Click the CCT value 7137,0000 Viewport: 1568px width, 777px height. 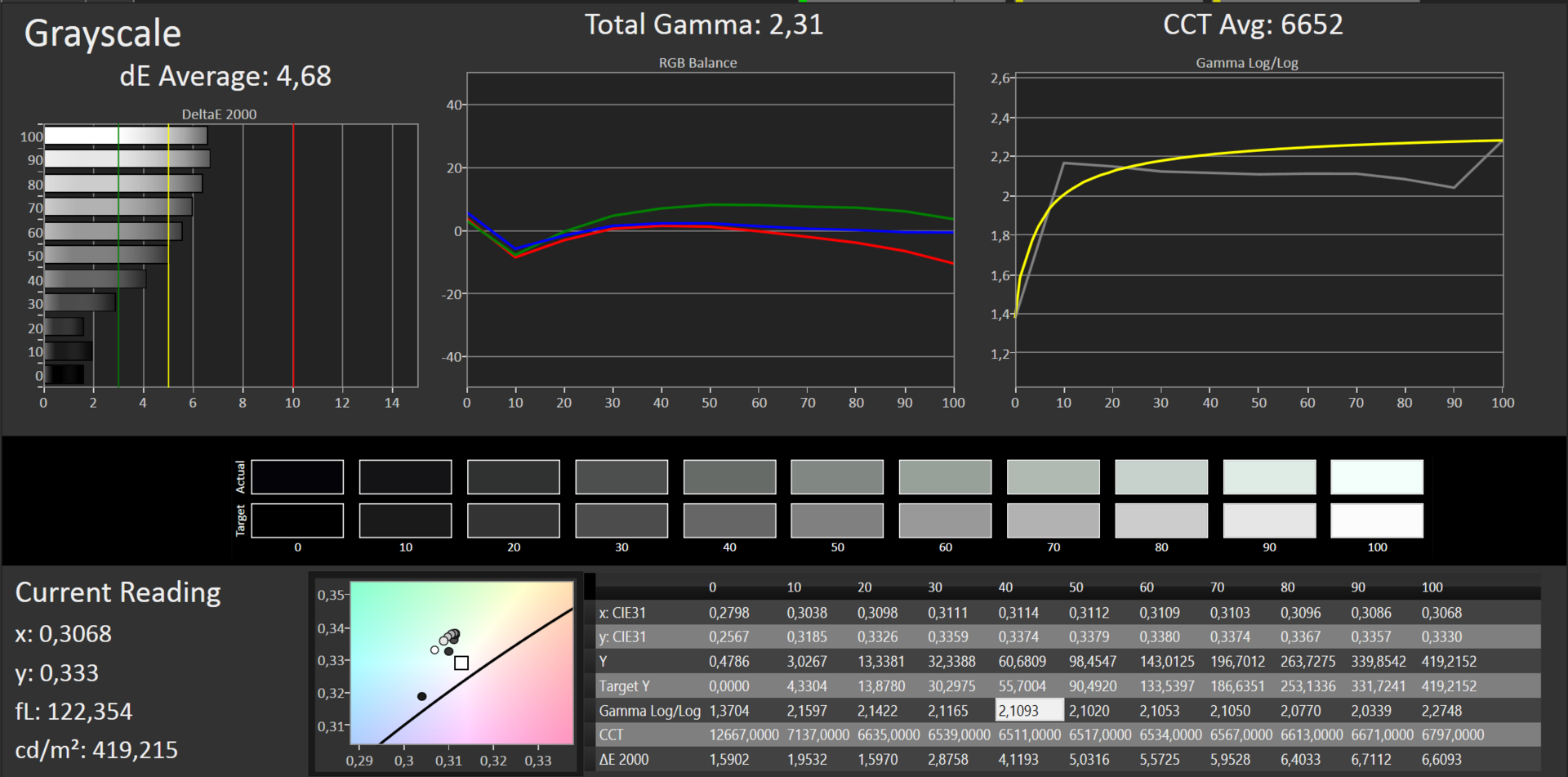click(818, 735)
